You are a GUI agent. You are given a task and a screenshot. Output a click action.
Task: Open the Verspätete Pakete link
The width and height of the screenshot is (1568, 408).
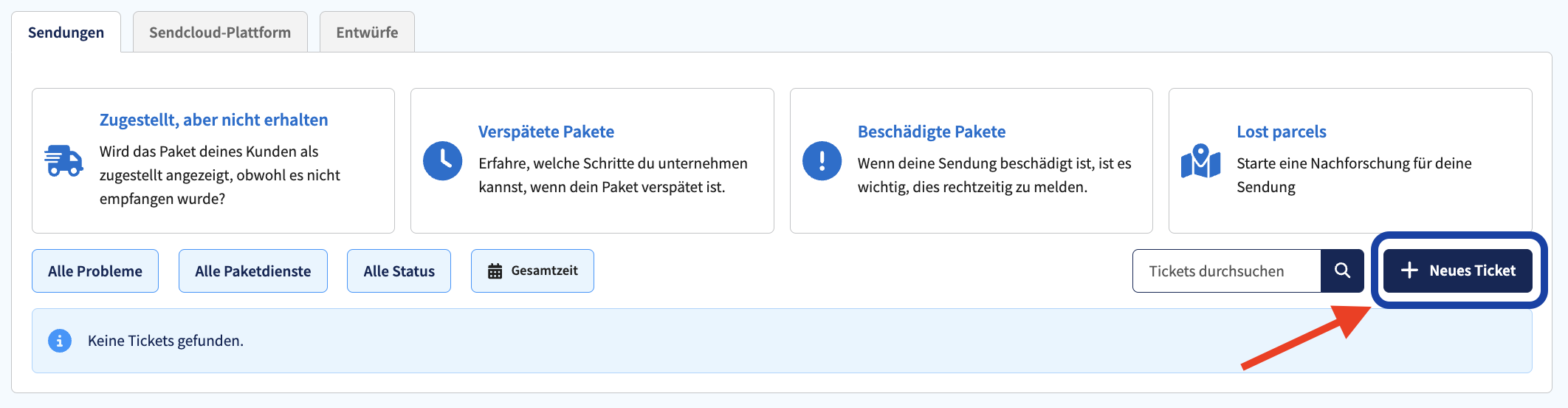tap(546, 132)
